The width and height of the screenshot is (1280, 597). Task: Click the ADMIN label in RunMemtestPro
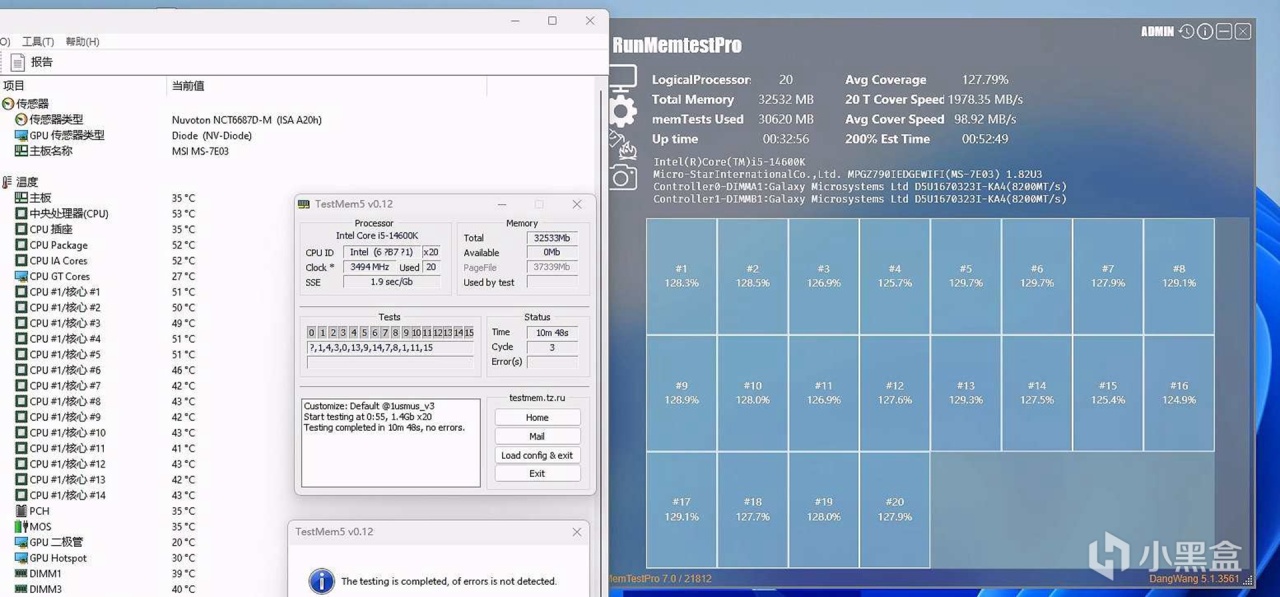point(1157,32)
